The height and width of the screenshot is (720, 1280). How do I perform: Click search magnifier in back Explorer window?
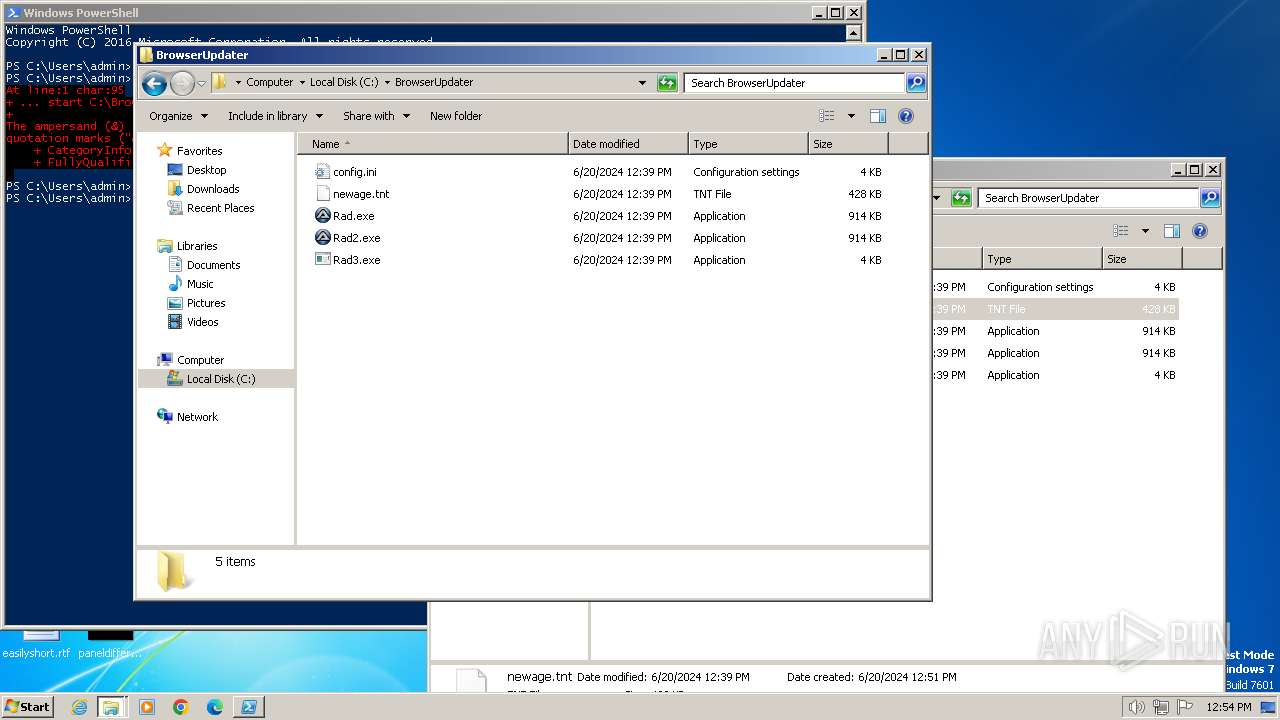[x=1210, y=198]
